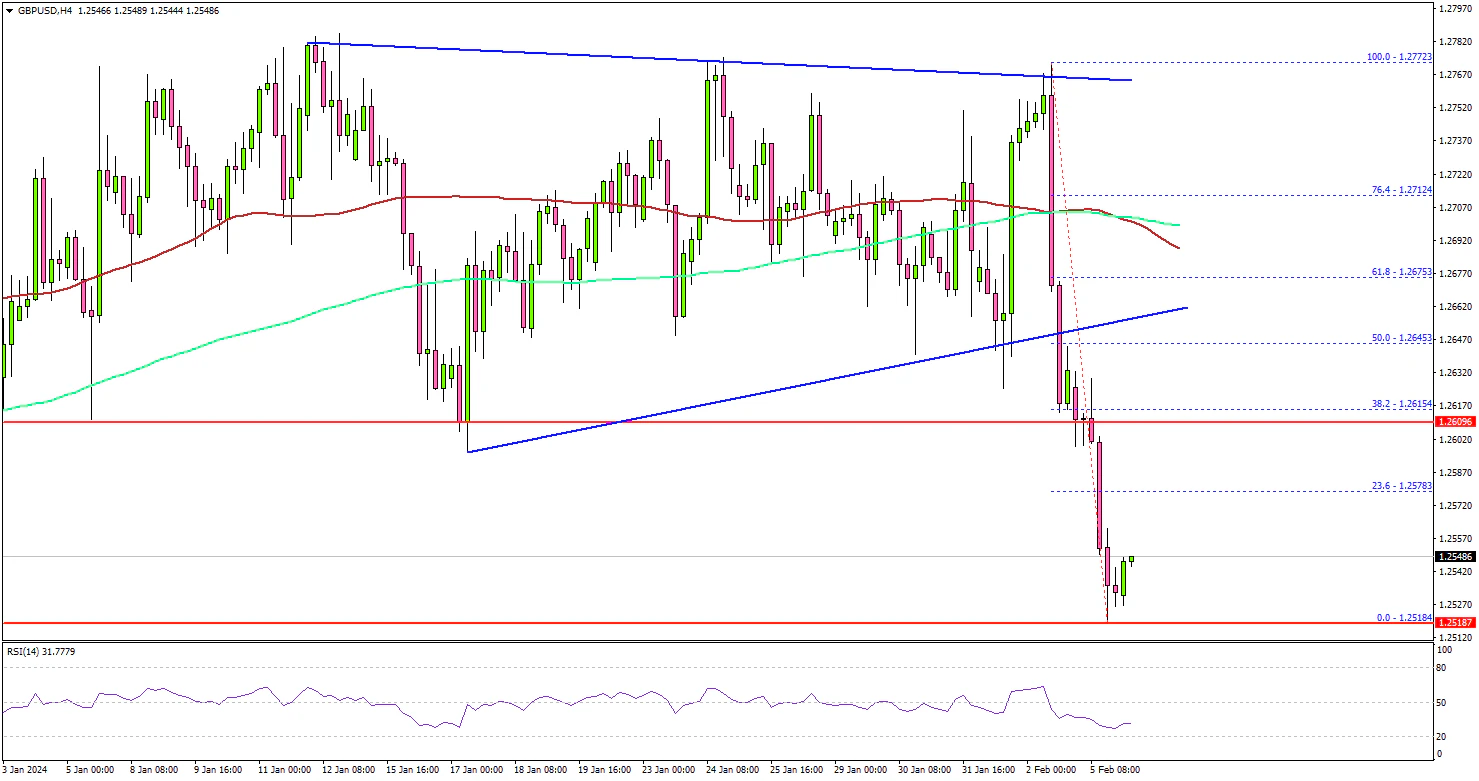Select the Fibonacci 61.8 - 1.26753 label
The image size is (1479, 781).
(x=1402, y=272)
